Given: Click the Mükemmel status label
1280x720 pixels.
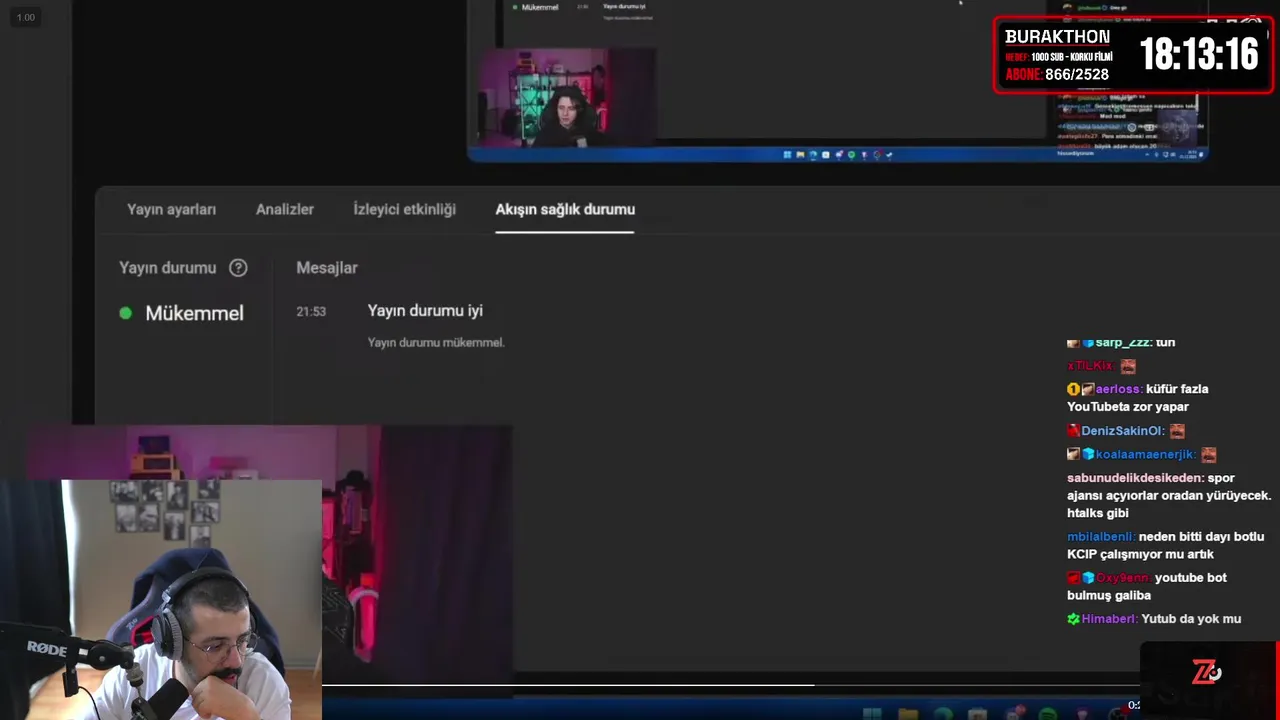Looking at the screenshot, I should pyautogui.click(x=194, y=313).
